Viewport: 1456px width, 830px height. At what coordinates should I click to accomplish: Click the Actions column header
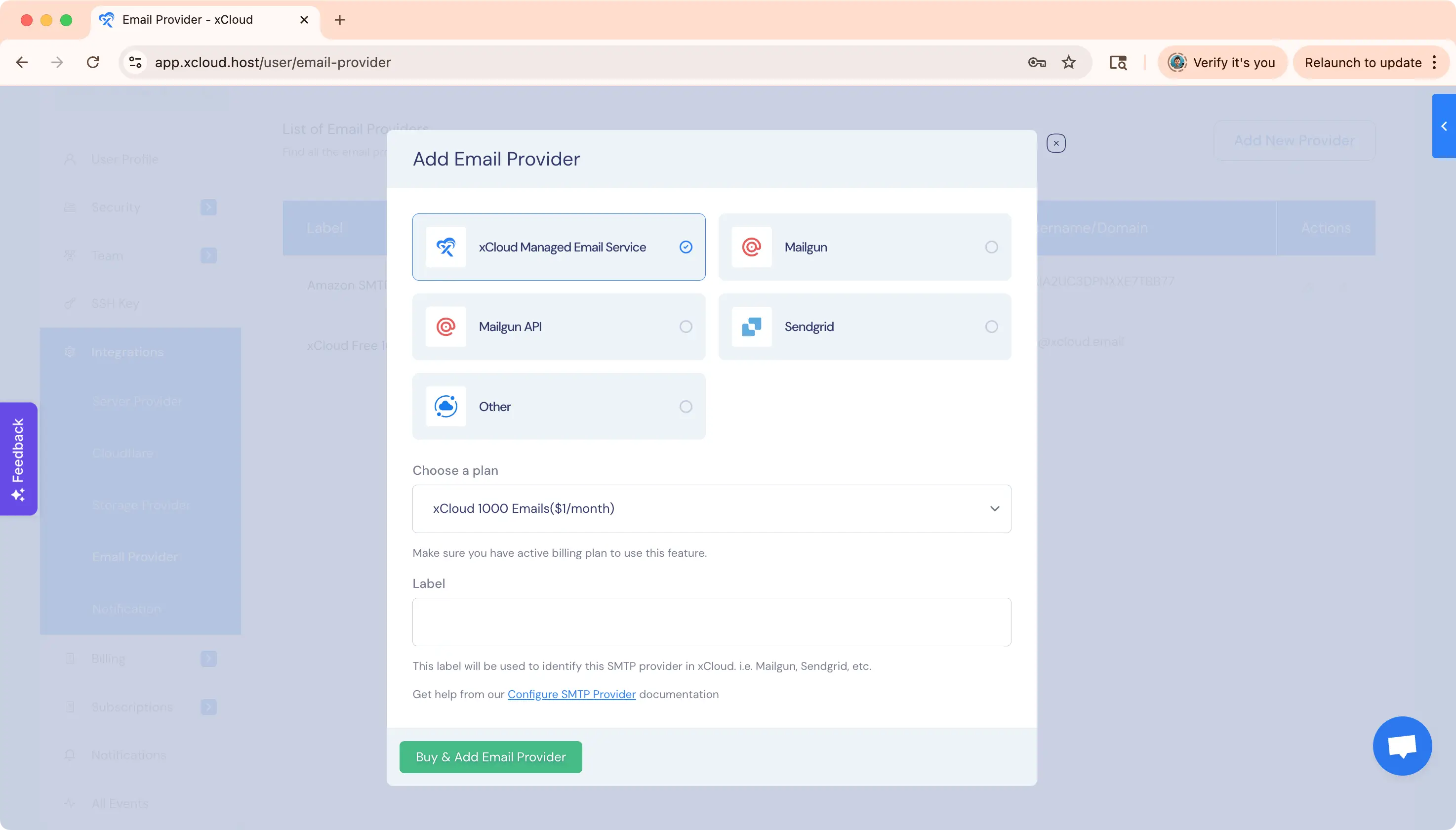click(x=1326, y=228)
